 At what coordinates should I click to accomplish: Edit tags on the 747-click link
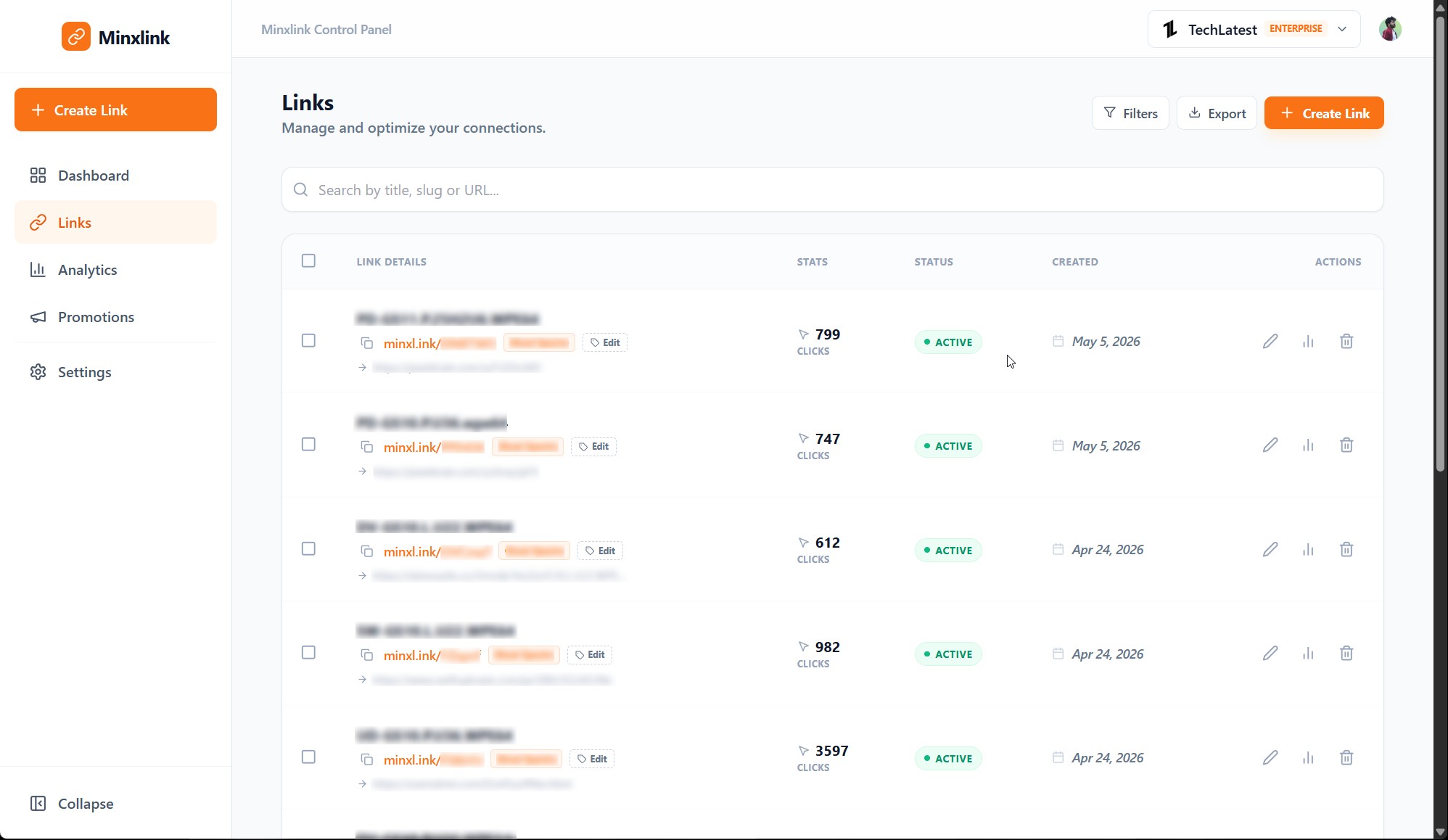pyautogui.click(x=593, y=446)
